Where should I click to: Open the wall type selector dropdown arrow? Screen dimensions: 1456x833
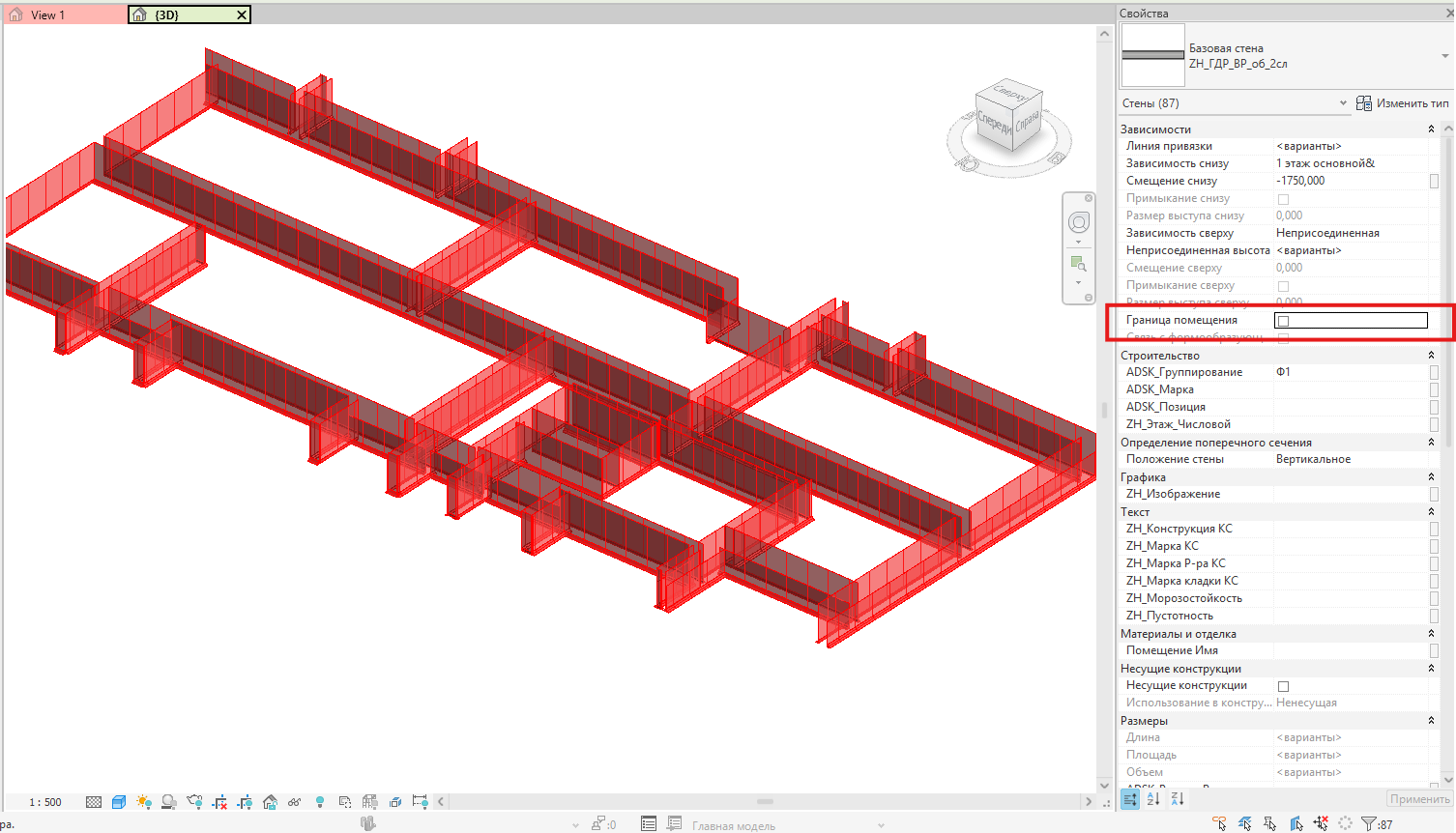pos(1445,56)
